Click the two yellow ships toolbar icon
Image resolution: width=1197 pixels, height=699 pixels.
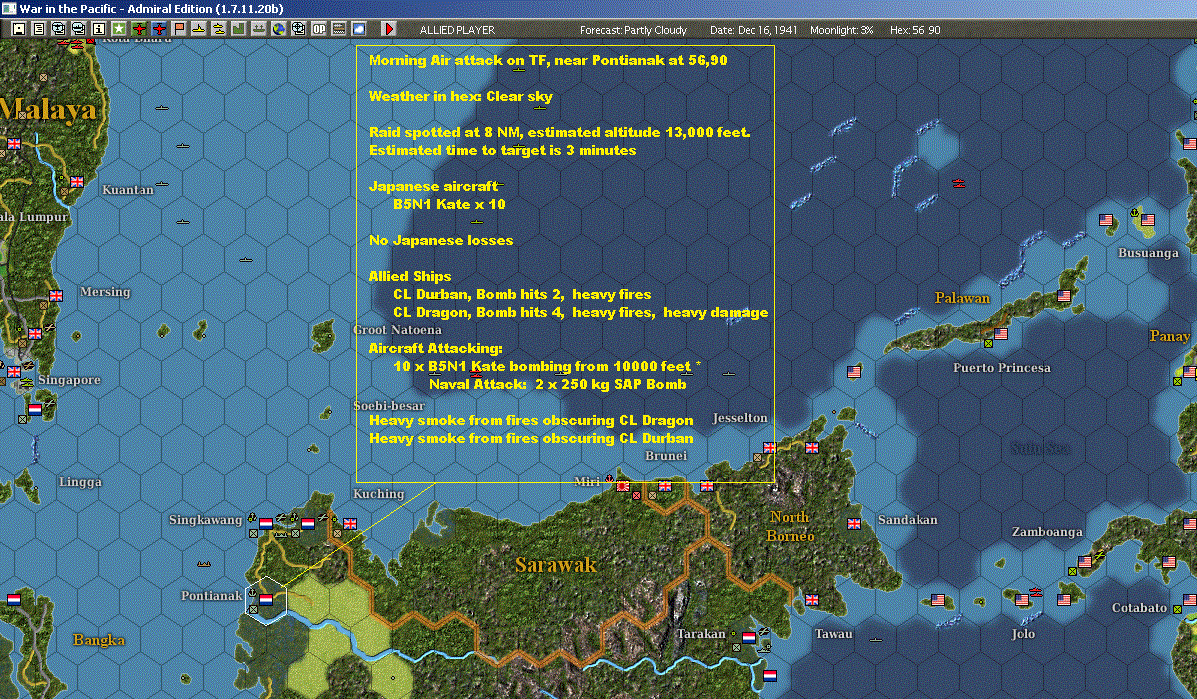click(218, 29)
